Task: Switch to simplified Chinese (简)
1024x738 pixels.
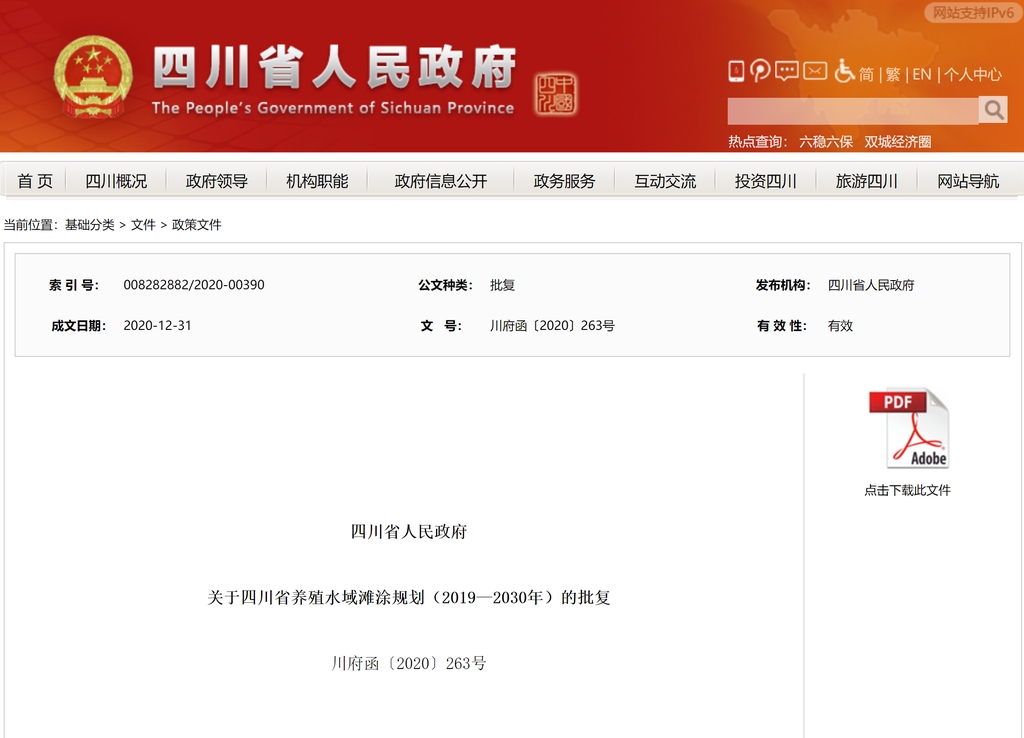Action: 866,74
